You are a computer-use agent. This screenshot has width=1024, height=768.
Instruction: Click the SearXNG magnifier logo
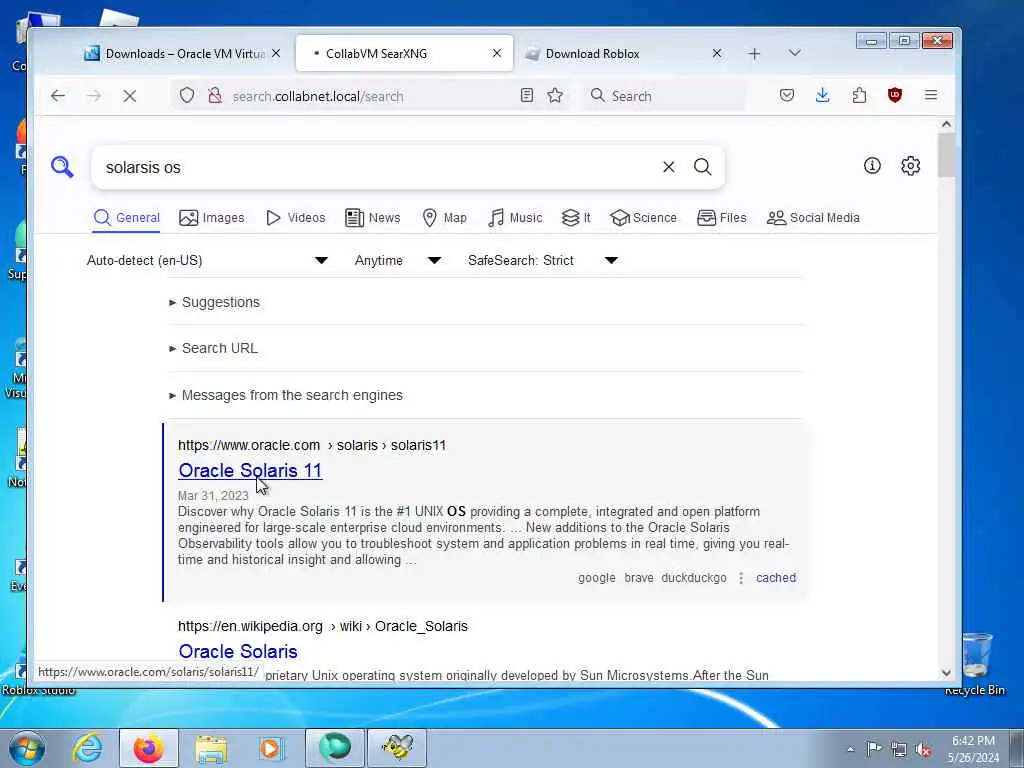click(x=62, y=167)
